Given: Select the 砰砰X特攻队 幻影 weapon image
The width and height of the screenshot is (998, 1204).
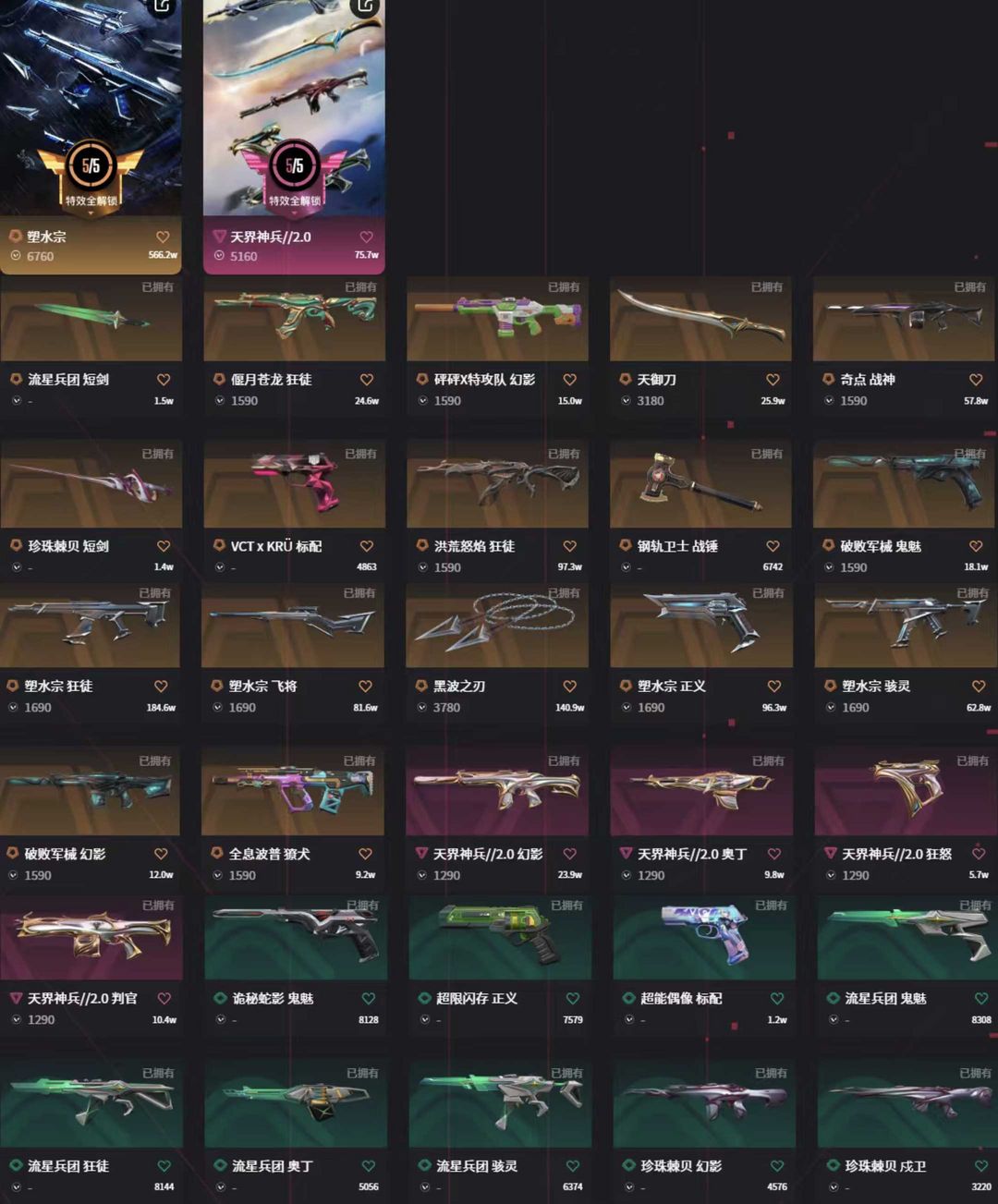Looking at the screenshot, I should point(497,319).
